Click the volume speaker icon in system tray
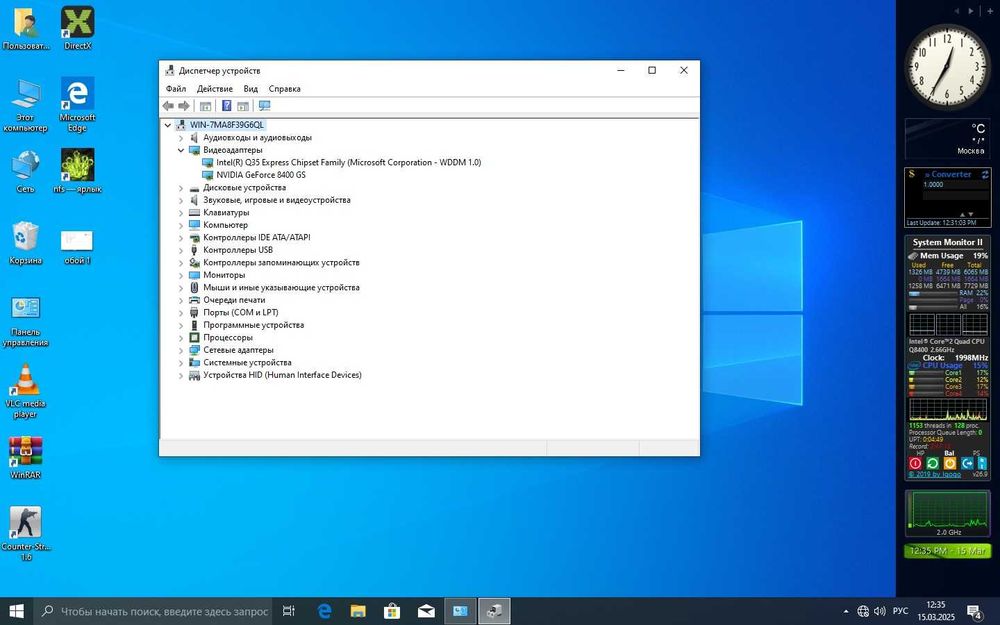1000x625 pixels. tap(880, 611)
